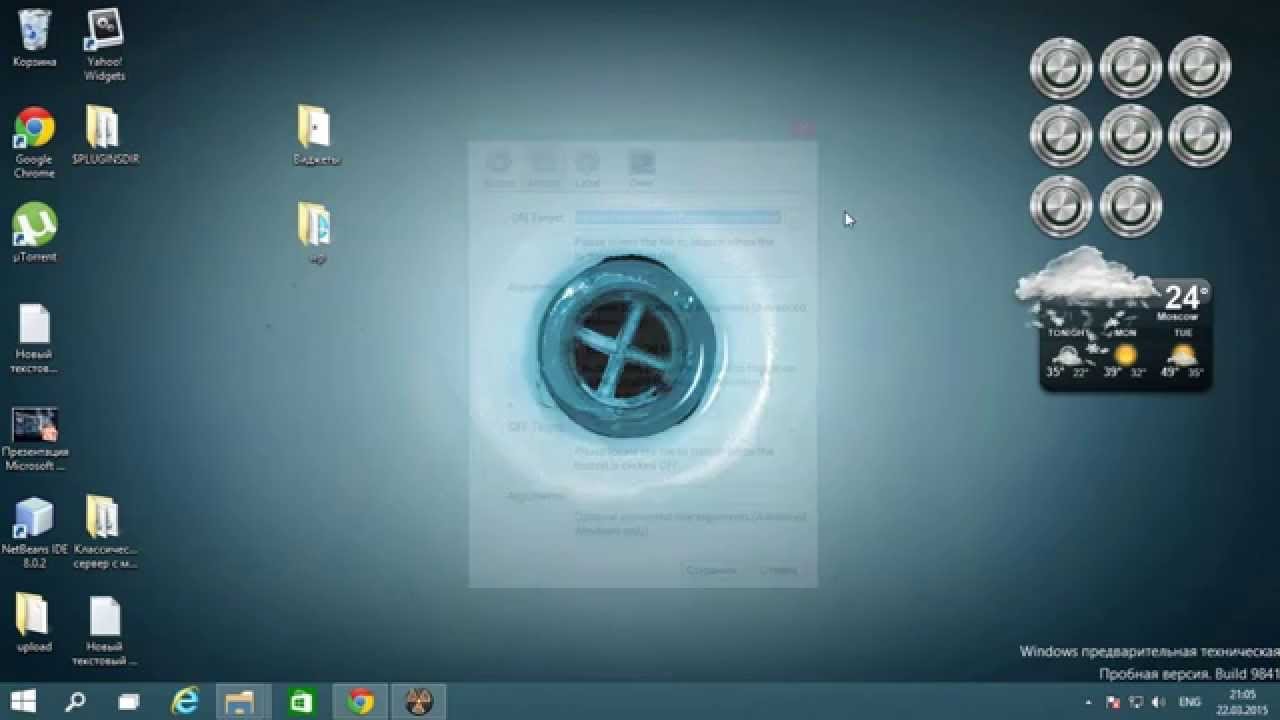Viewport: 1280px width, 720px height.
Task: Click the $PLUGINSDIR folder icon
Action: point(104,129)
